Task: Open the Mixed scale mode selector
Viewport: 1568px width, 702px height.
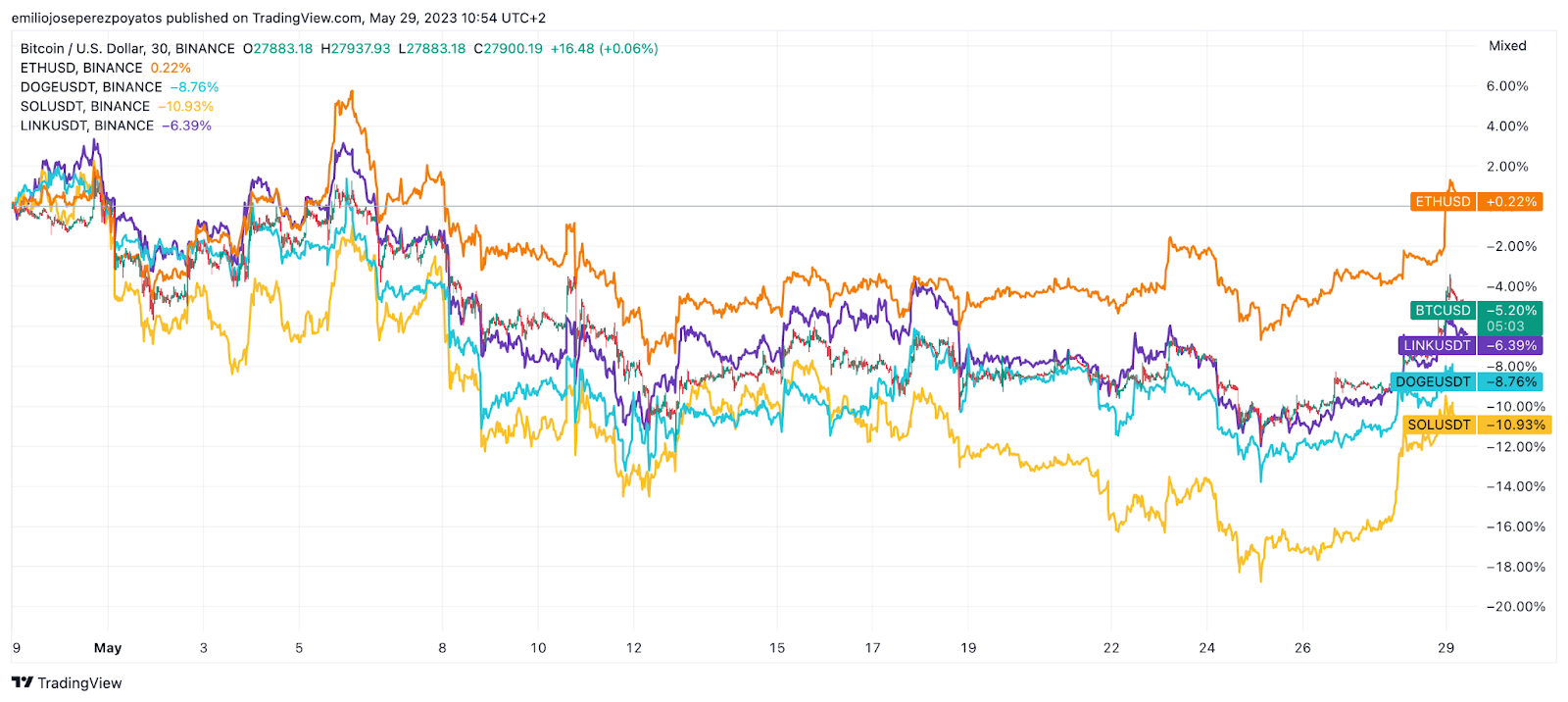Action: pyautogui.click(x=1507, y=46)
